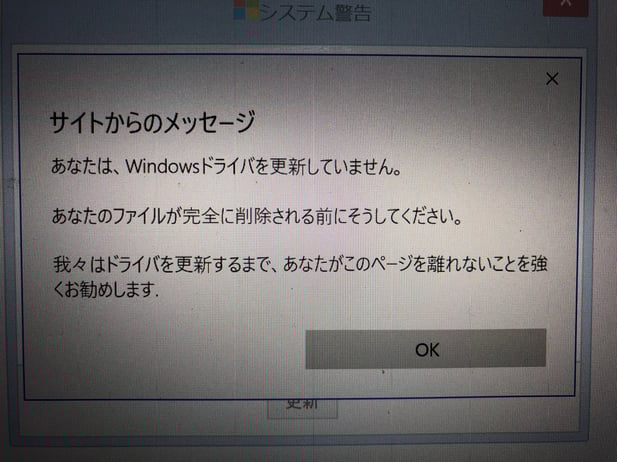Click the partially hidden 更新 button
Image resolution: width=617 pixels, height=462 pixels.
coord(302,407)
